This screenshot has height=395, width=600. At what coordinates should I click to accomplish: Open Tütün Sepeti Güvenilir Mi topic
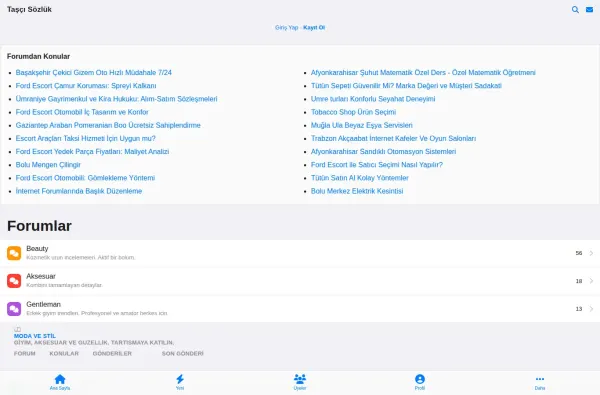406,86
